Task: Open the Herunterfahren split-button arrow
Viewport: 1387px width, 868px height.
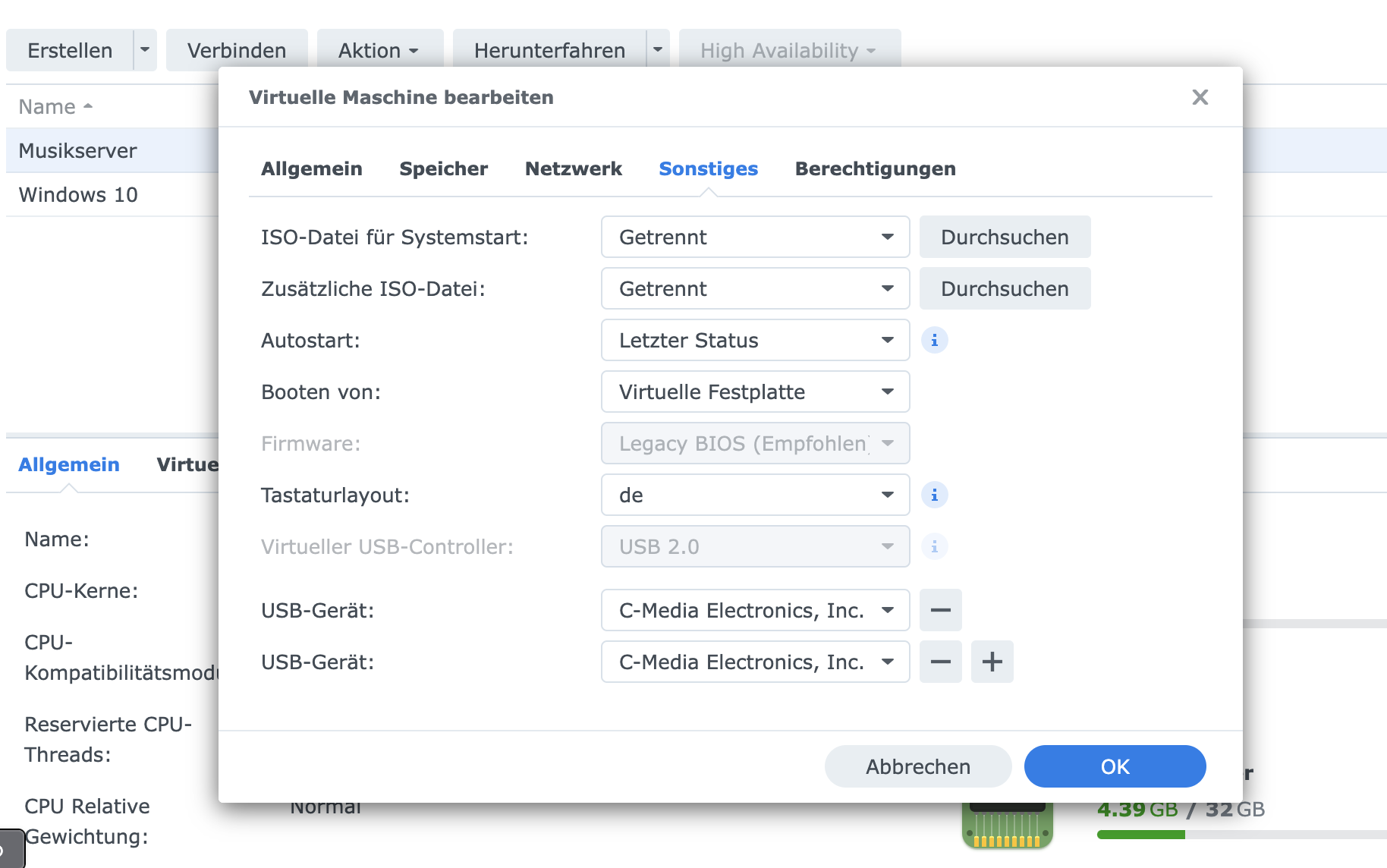Action: coord(658,50)
